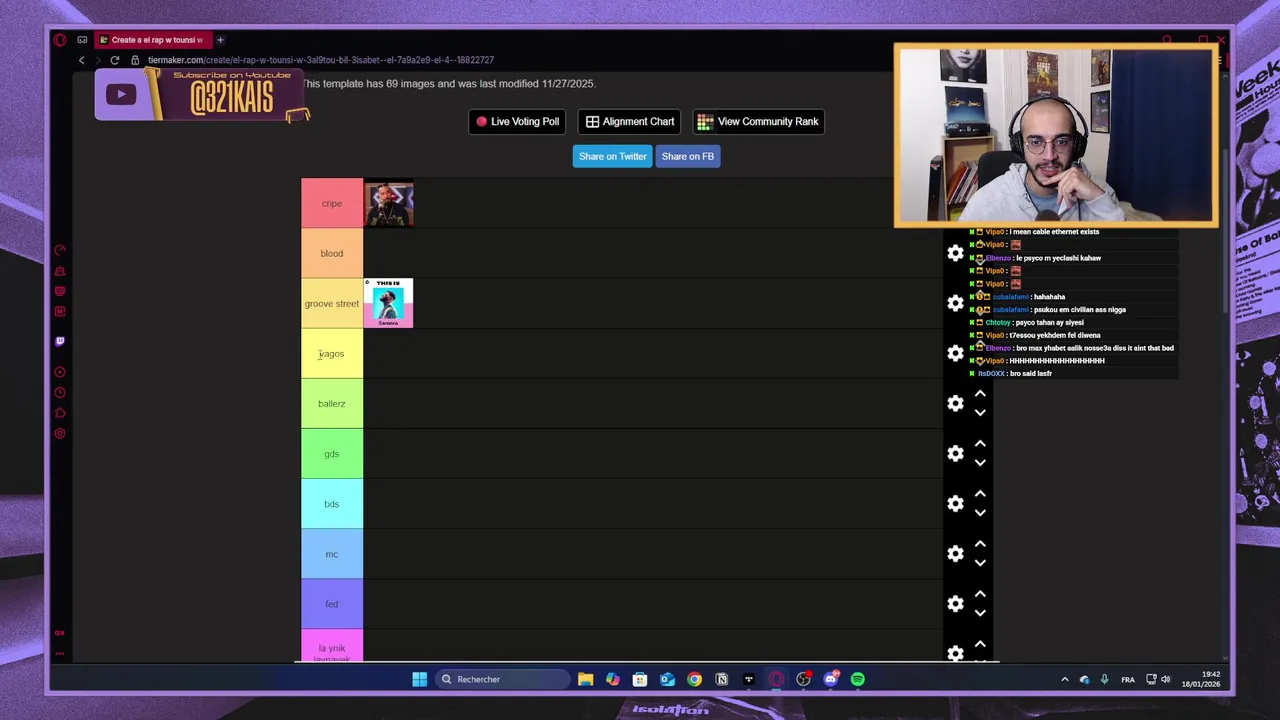Select the vagos tier label
Image resolution: width=1280 pixels, height=720 pixels.
click(332, 353)
